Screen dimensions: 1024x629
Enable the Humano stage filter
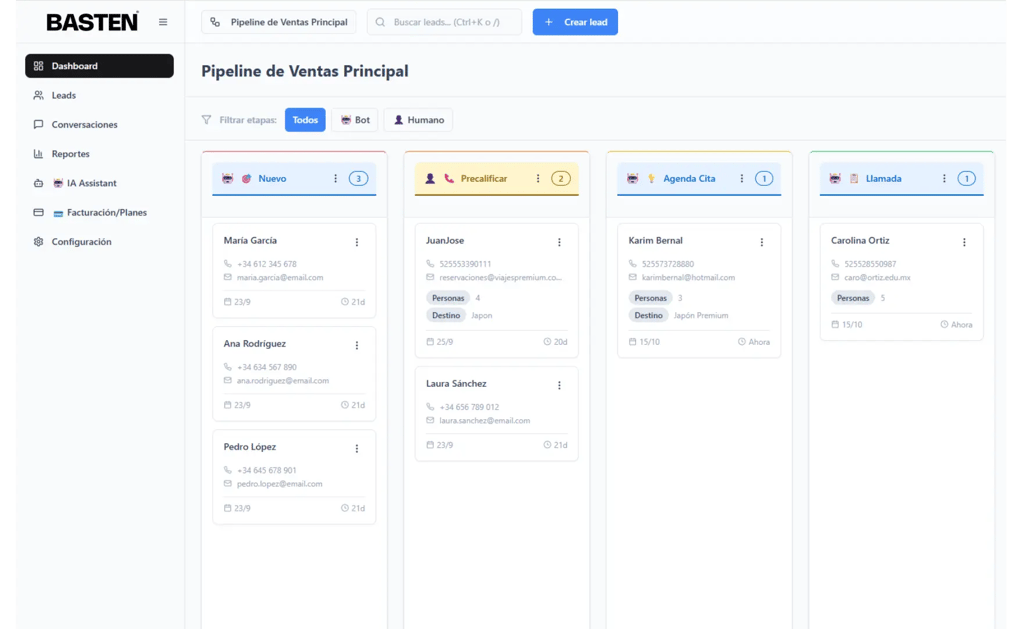[x=418, y=119]
